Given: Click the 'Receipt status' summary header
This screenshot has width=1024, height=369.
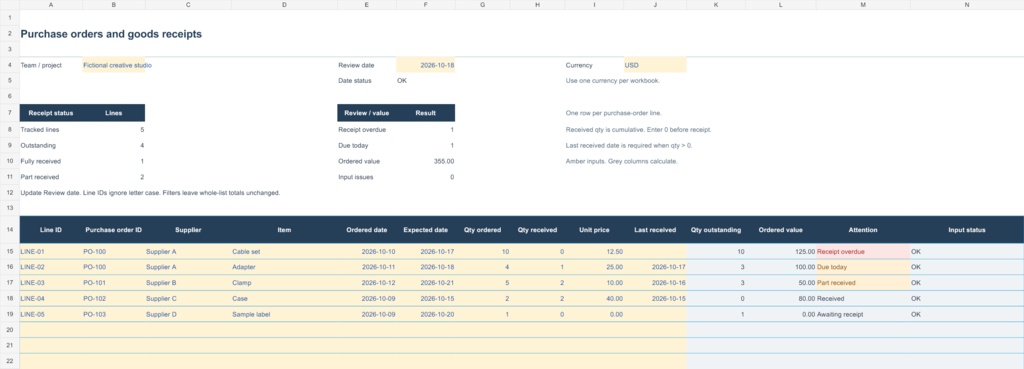Looking at the screenshot, I should click(x=51, y=113).
